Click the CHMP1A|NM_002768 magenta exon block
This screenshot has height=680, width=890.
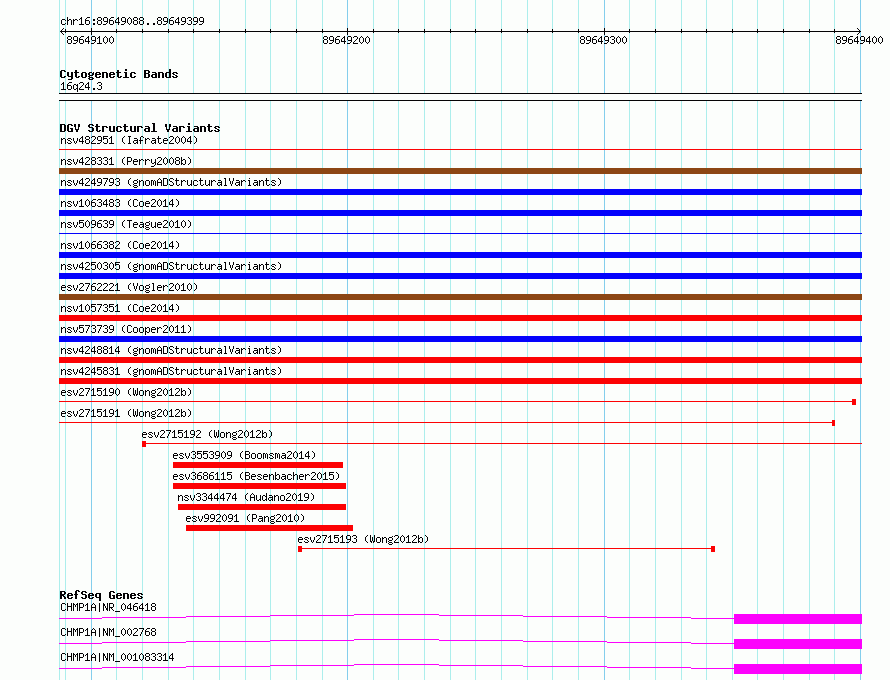click(x=798, y=644)
